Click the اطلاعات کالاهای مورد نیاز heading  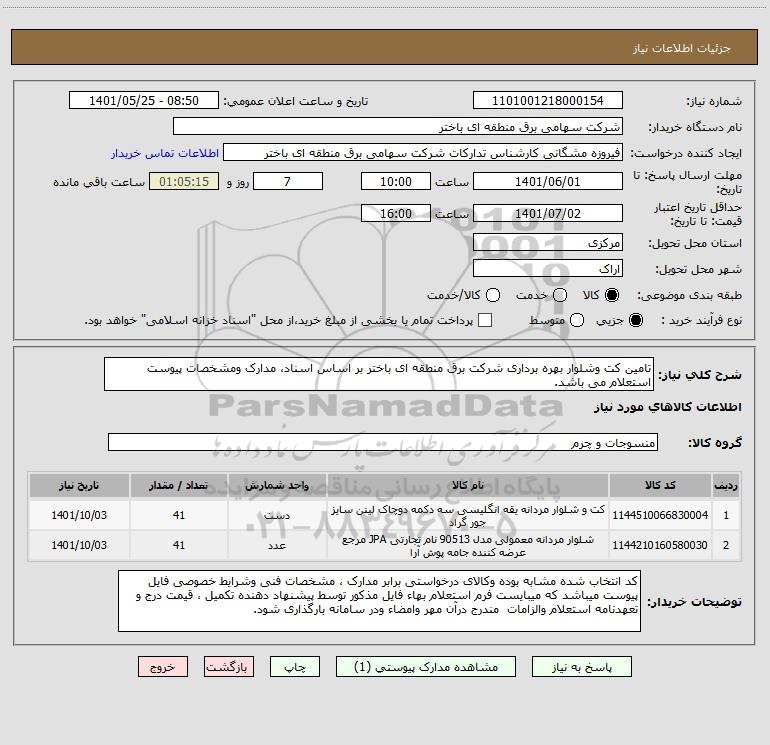(x=667, y=407)
